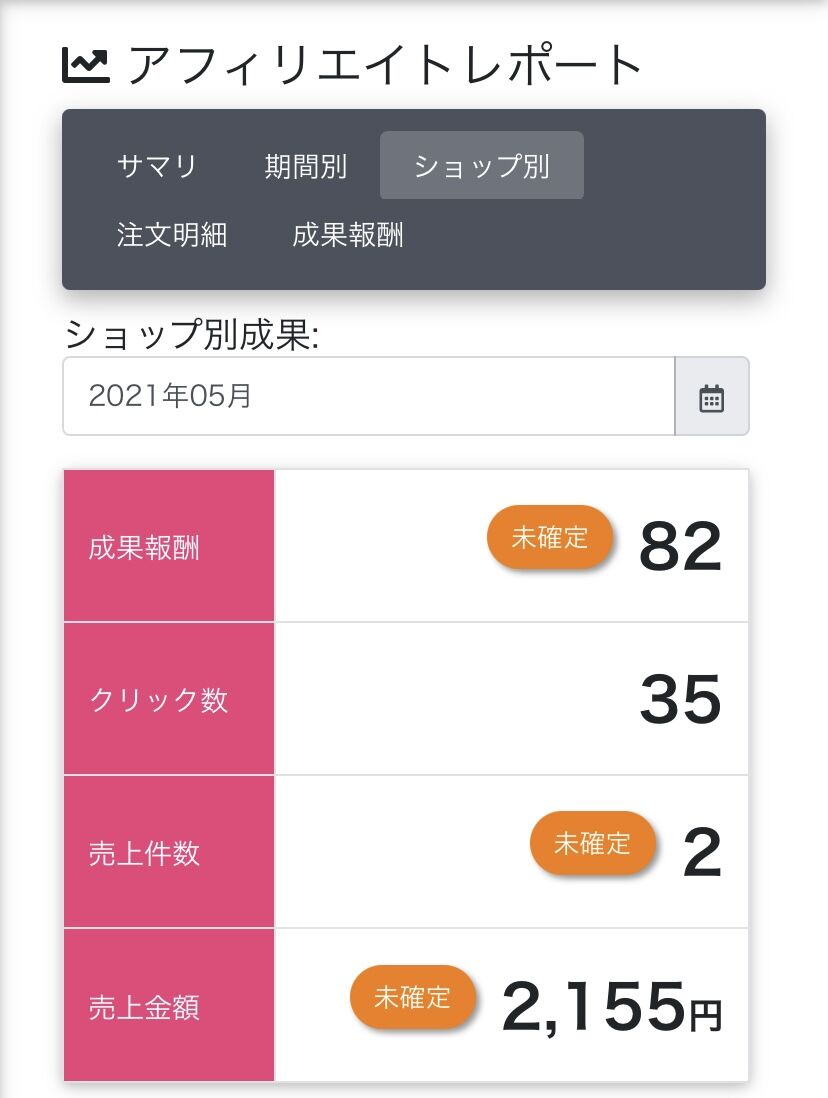
Task: Click the 35 click count value
Action: coord(680,700)
